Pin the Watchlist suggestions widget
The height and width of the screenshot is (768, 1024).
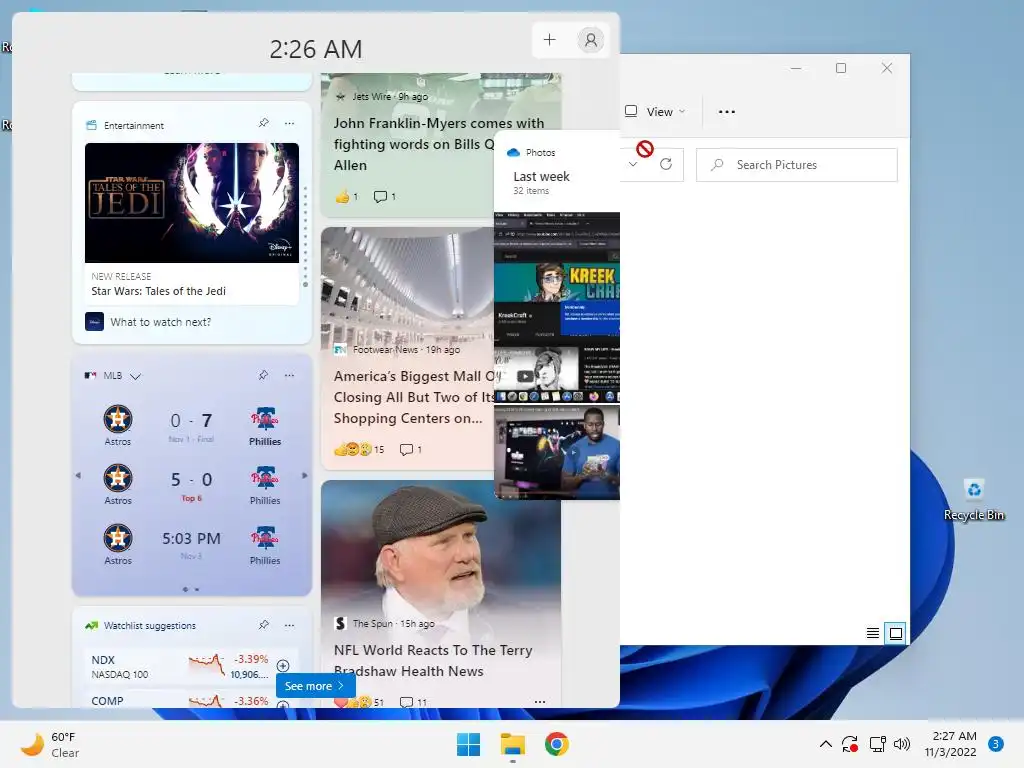tap(264, 625)
